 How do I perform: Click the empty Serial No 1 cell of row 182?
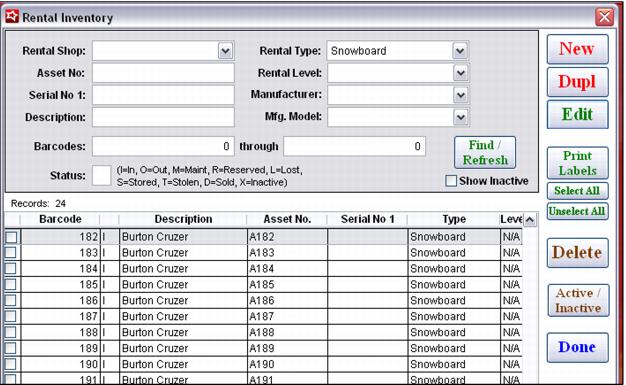click(x=368, y=237)
